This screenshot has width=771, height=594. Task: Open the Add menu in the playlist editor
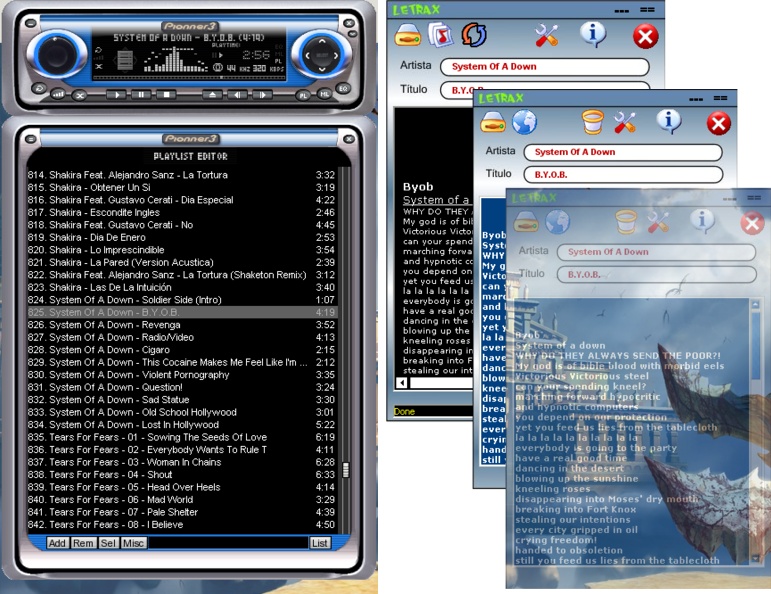pyautogui.click(x=57, y=543)
